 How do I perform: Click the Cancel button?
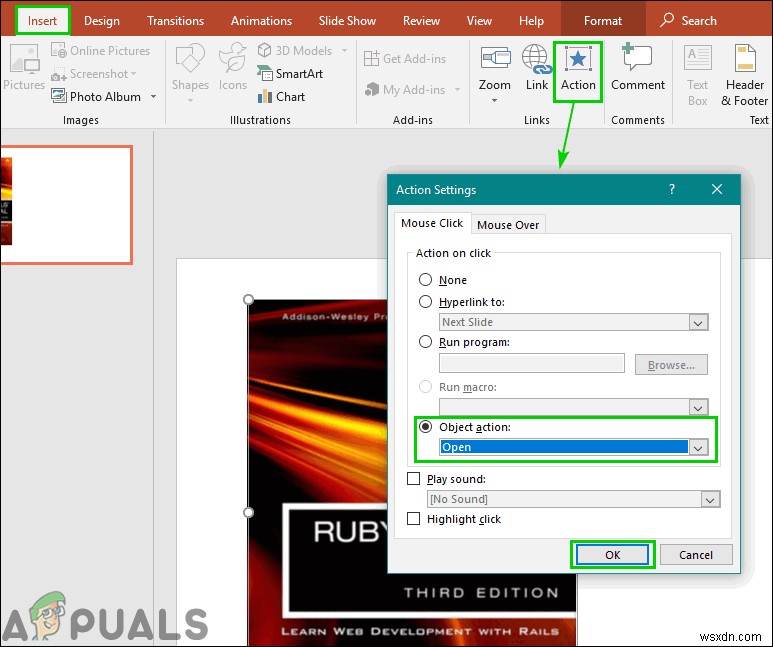point(696,555)
